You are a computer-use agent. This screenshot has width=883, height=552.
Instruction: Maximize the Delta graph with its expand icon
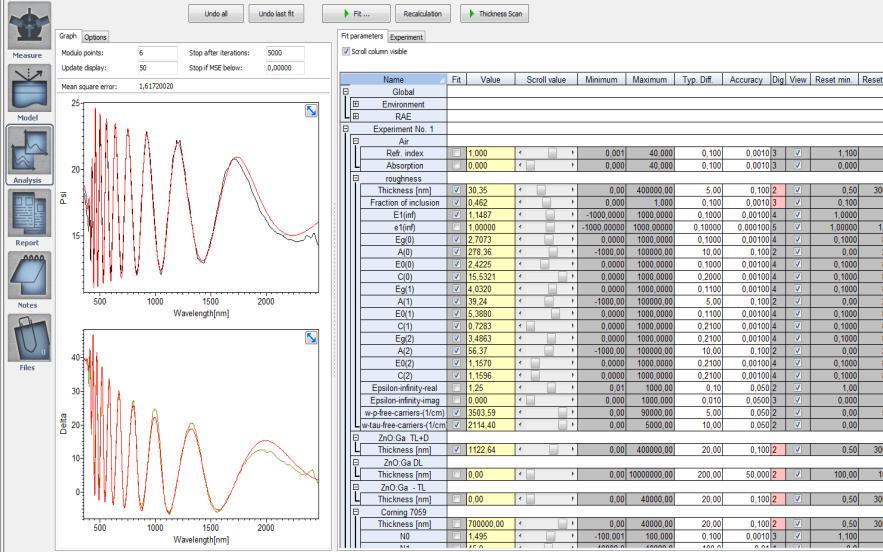pos(311,337)
